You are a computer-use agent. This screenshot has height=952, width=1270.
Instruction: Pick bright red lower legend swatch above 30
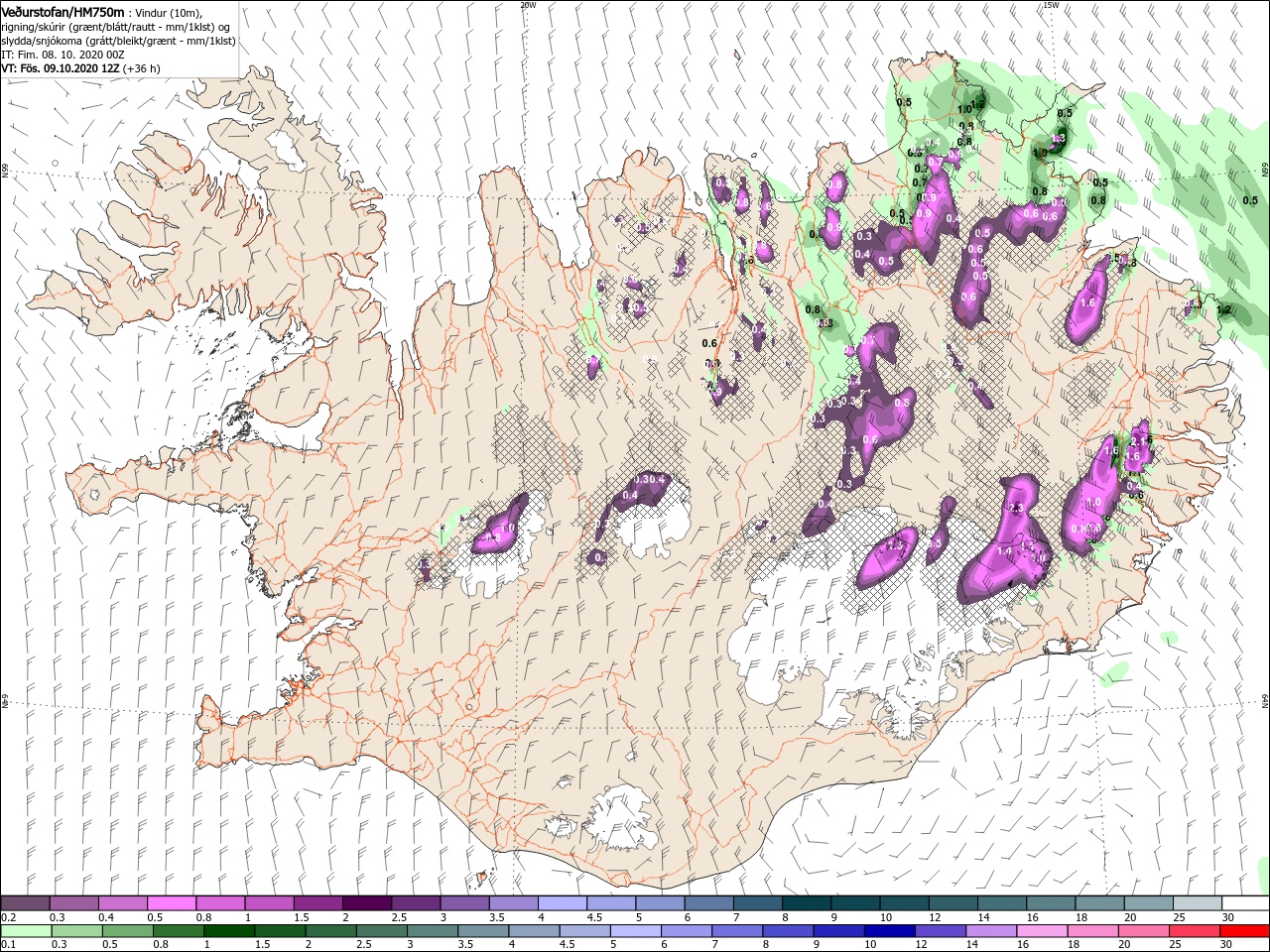coord(1244,931)
